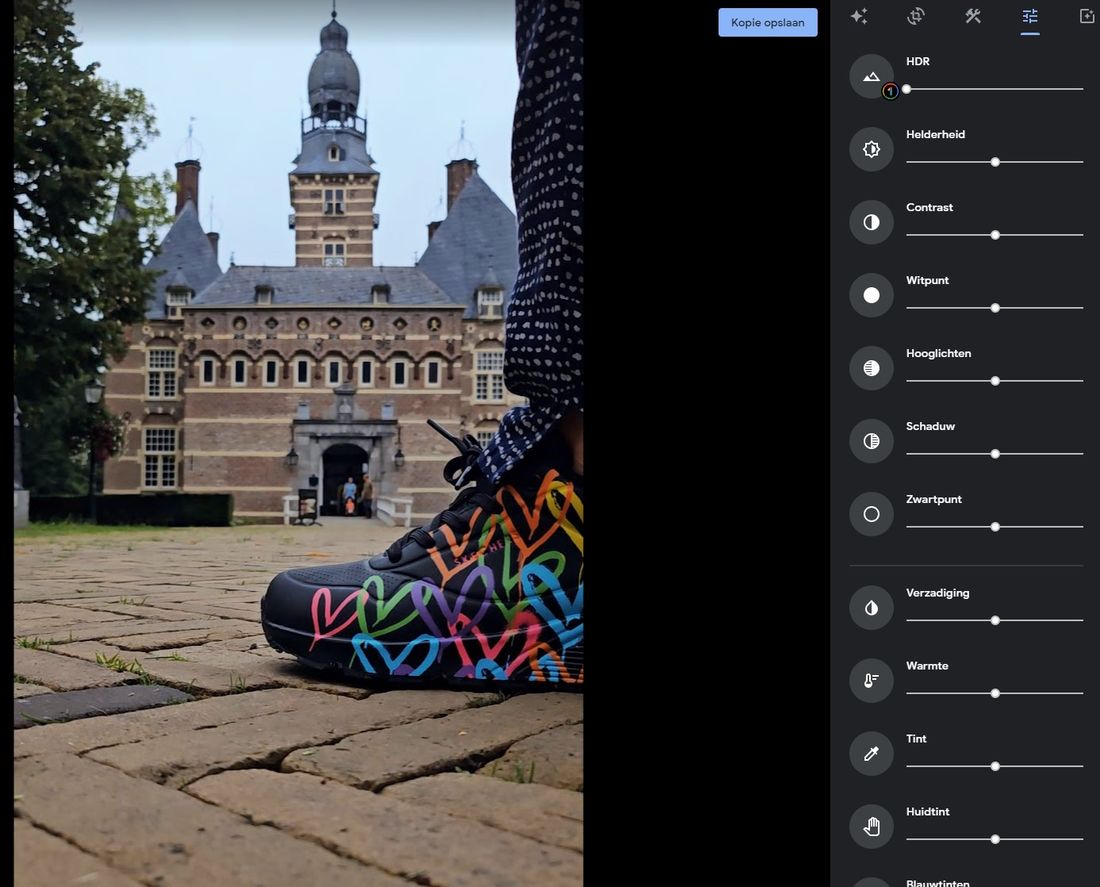Screen dimensions: 1100x887
Task: Click the Contrast half-circle icon
Action: pyautogui.click(x=871, y=222)
